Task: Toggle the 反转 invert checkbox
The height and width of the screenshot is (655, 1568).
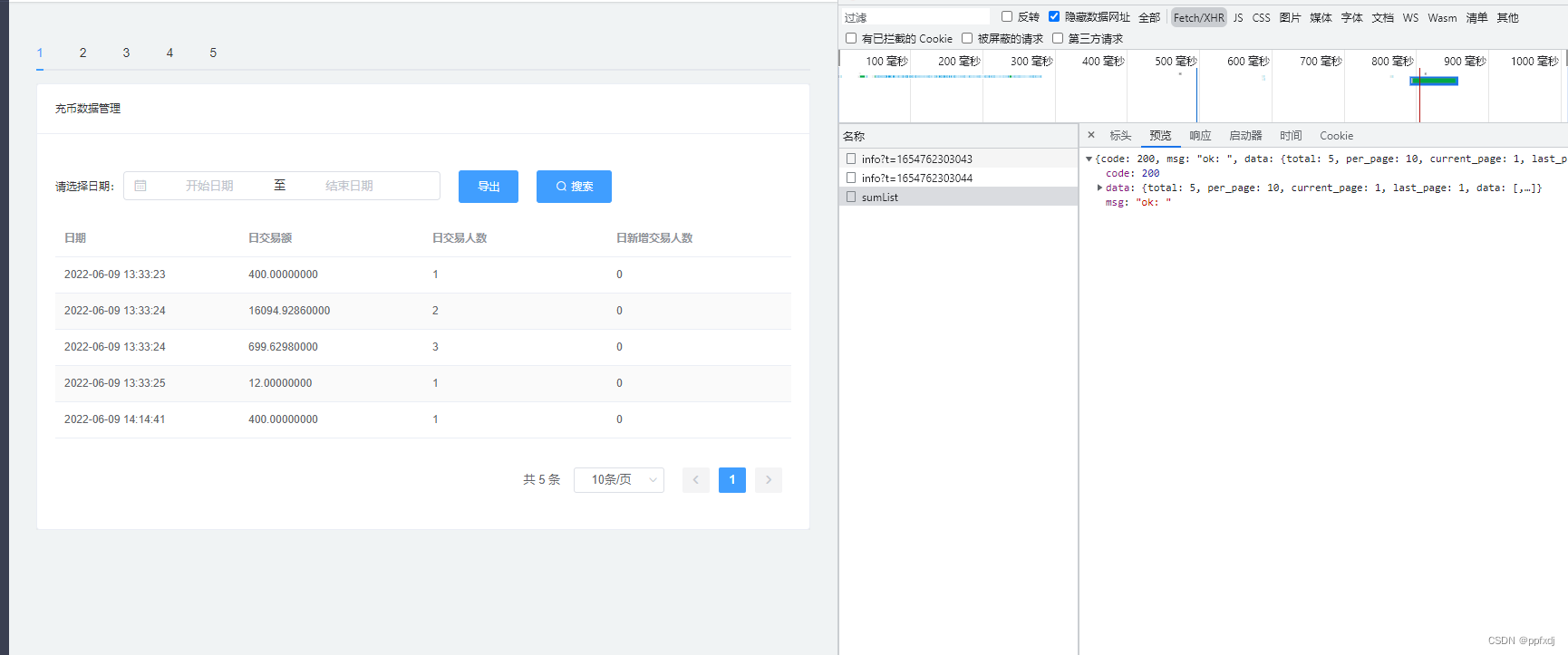Action: 1007,16
